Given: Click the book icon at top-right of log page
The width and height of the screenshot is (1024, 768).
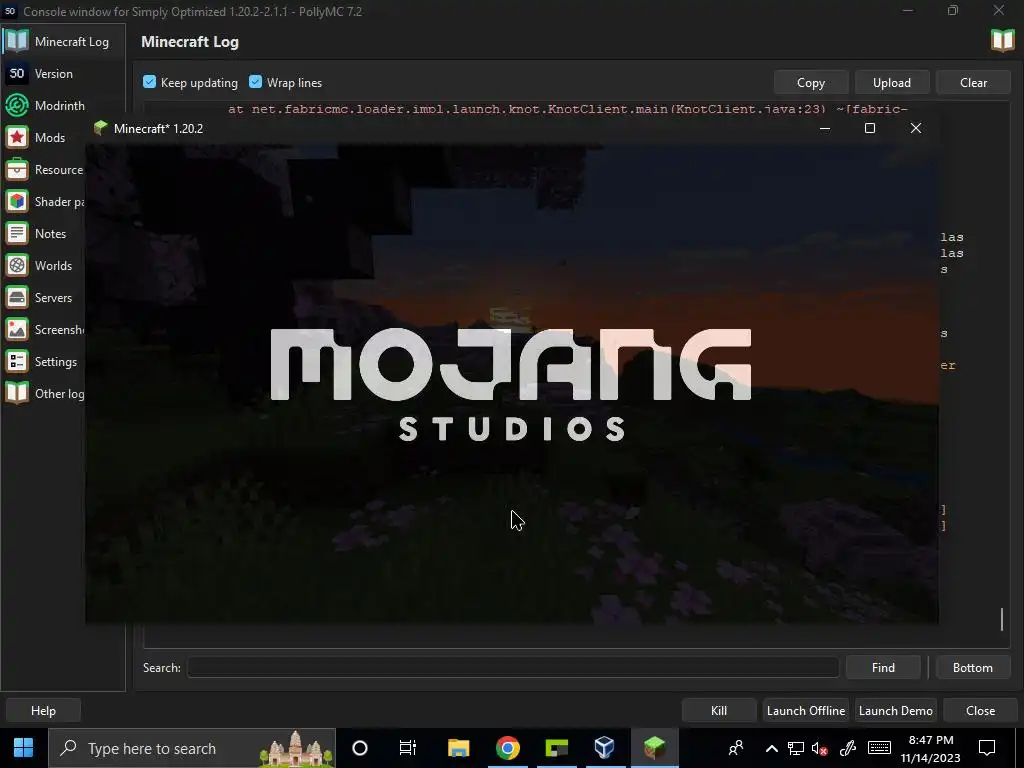Looking at the screenshot, I should click(x=1002, y=40).
